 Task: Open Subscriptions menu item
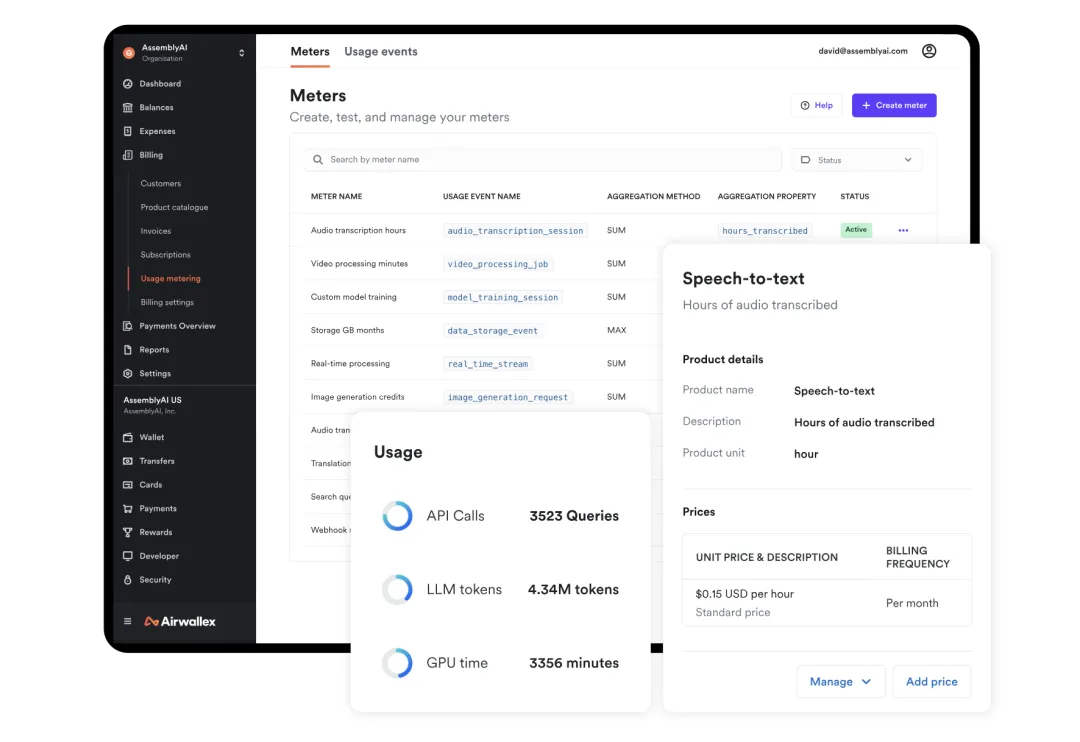coord(165,255)
